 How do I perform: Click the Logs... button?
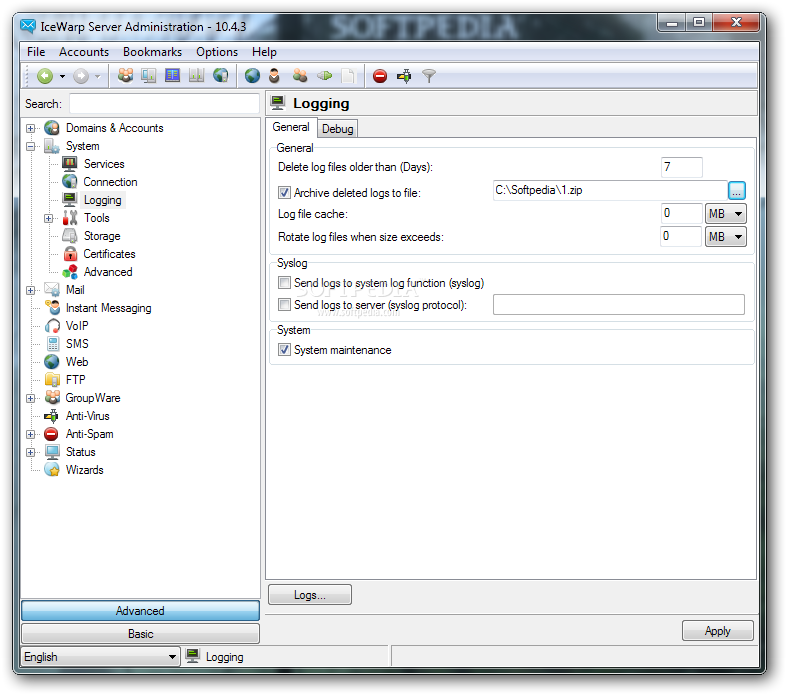point(310,595)
